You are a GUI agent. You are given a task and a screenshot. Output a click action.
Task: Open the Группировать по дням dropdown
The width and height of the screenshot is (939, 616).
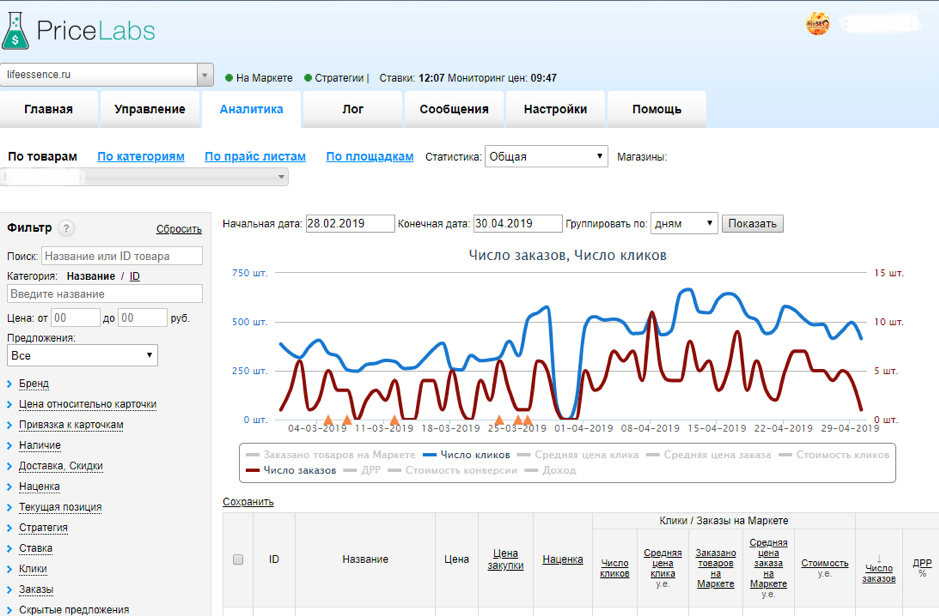coord(684,224)
